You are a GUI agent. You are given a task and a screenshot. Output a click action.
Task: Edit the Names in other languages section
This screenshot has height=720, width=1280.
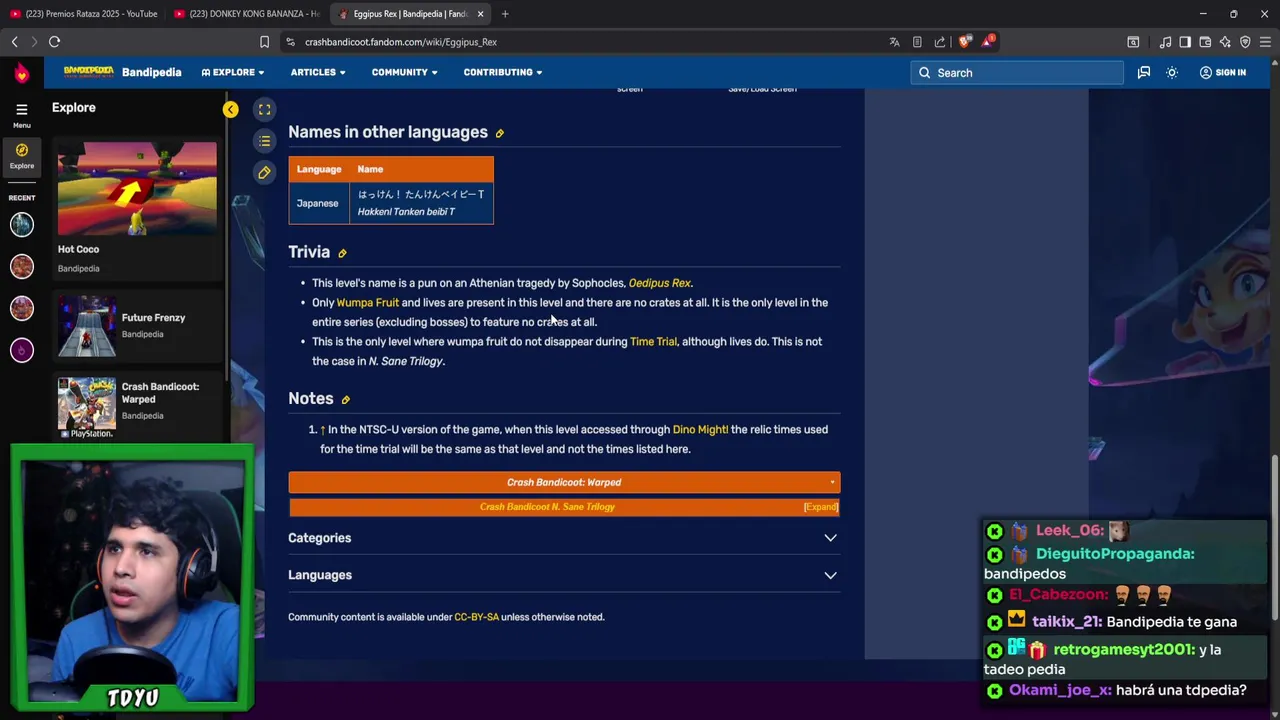[499, 133]
